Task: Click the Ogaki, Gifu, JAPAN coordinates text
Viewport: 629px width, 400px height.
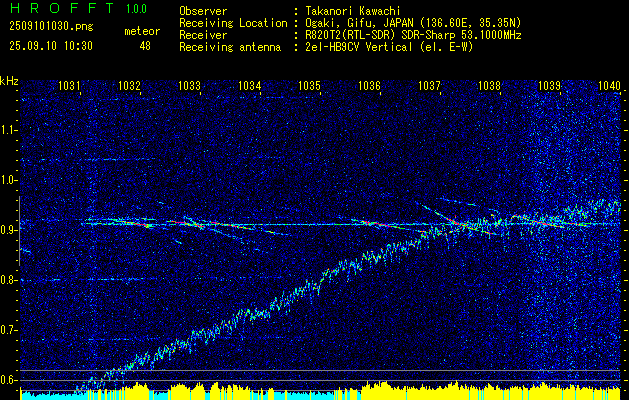Action: pyautogui.click(x=413, y=23)
